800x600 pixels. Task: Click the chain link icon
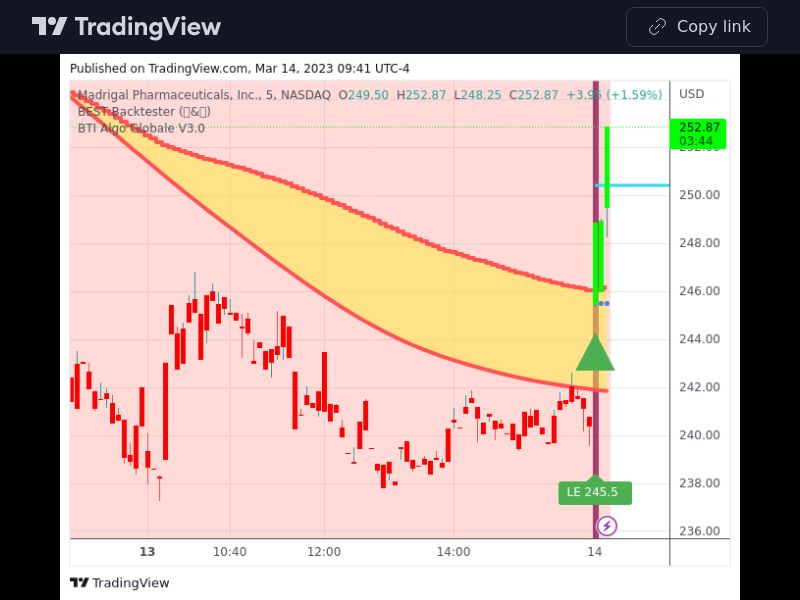657,27
